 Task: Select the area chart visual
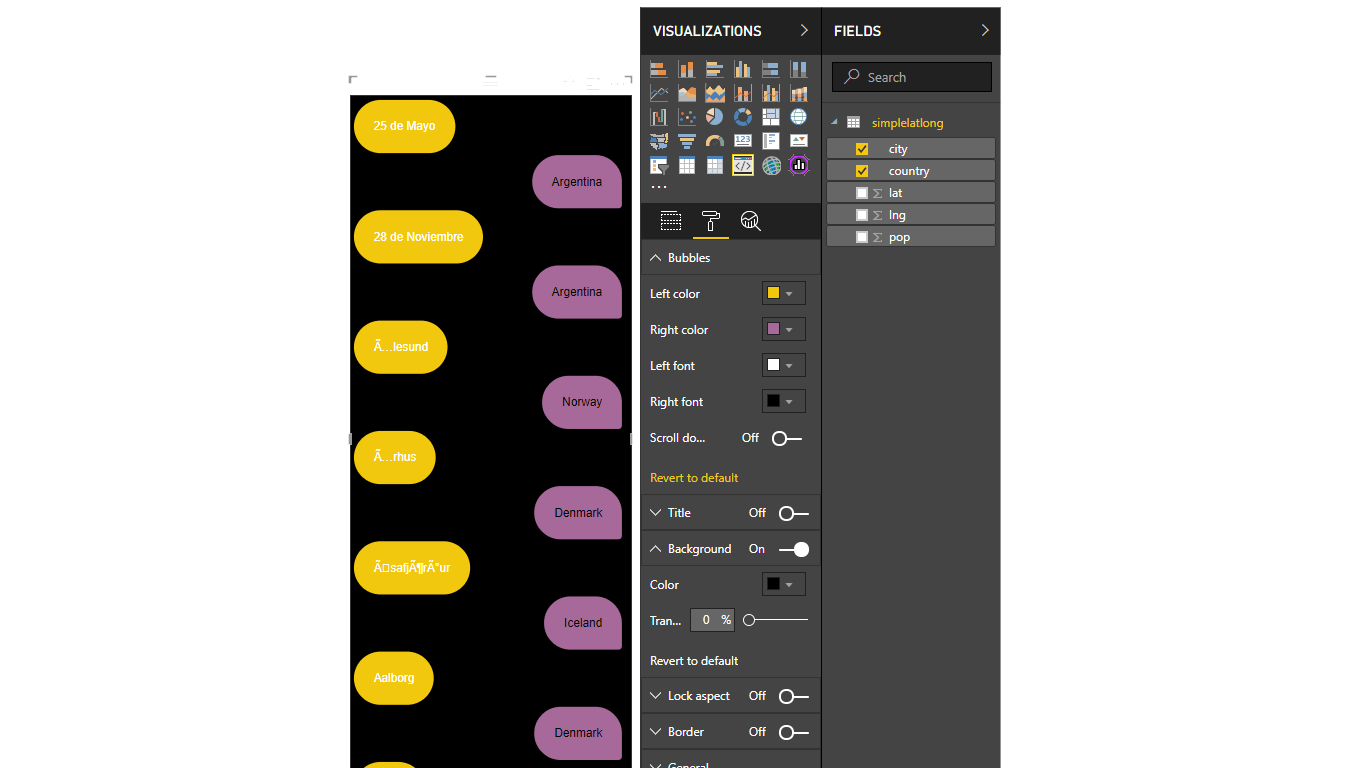[x=687, y=93]
